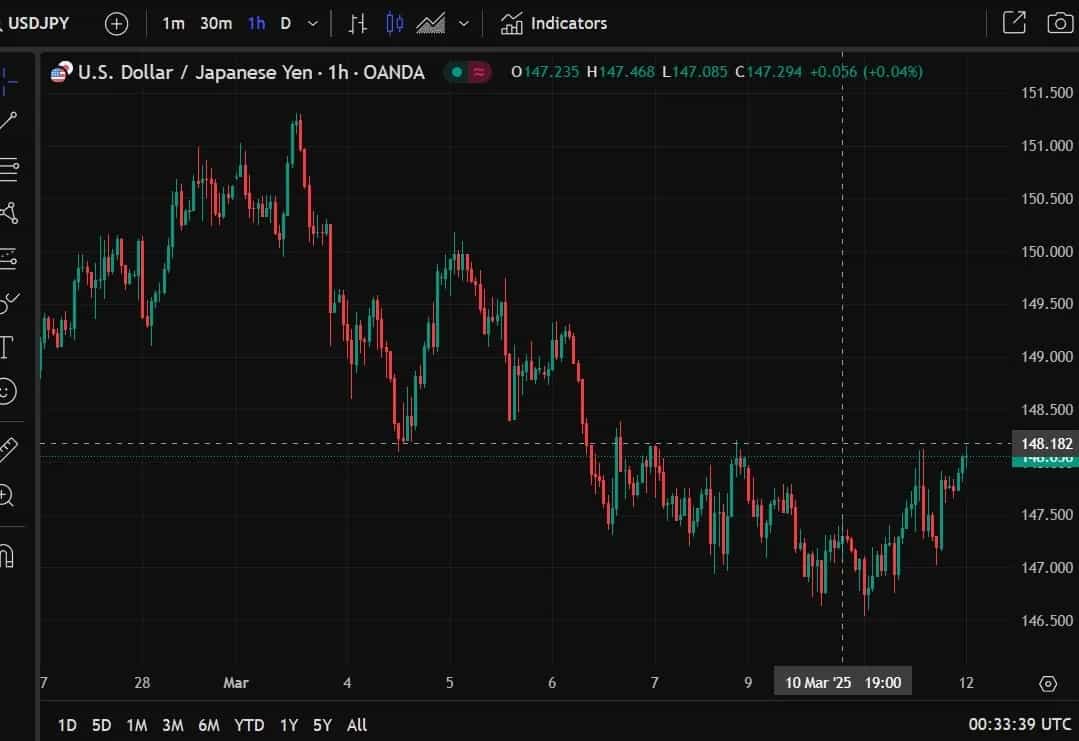The width and height of the screenshot is (1079, 741).
Task: Select the XABCD pattern tool
Action: click(x=10, y=213)
